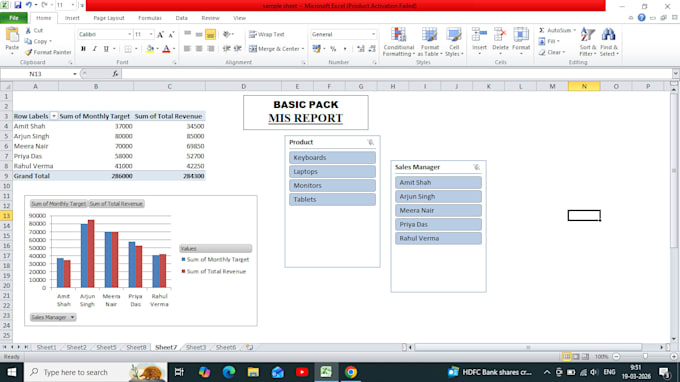Select Monitors in Product slicer
The width and height of the screenshot is (680, 382).
pyautogui.click(x=332, y=185)
